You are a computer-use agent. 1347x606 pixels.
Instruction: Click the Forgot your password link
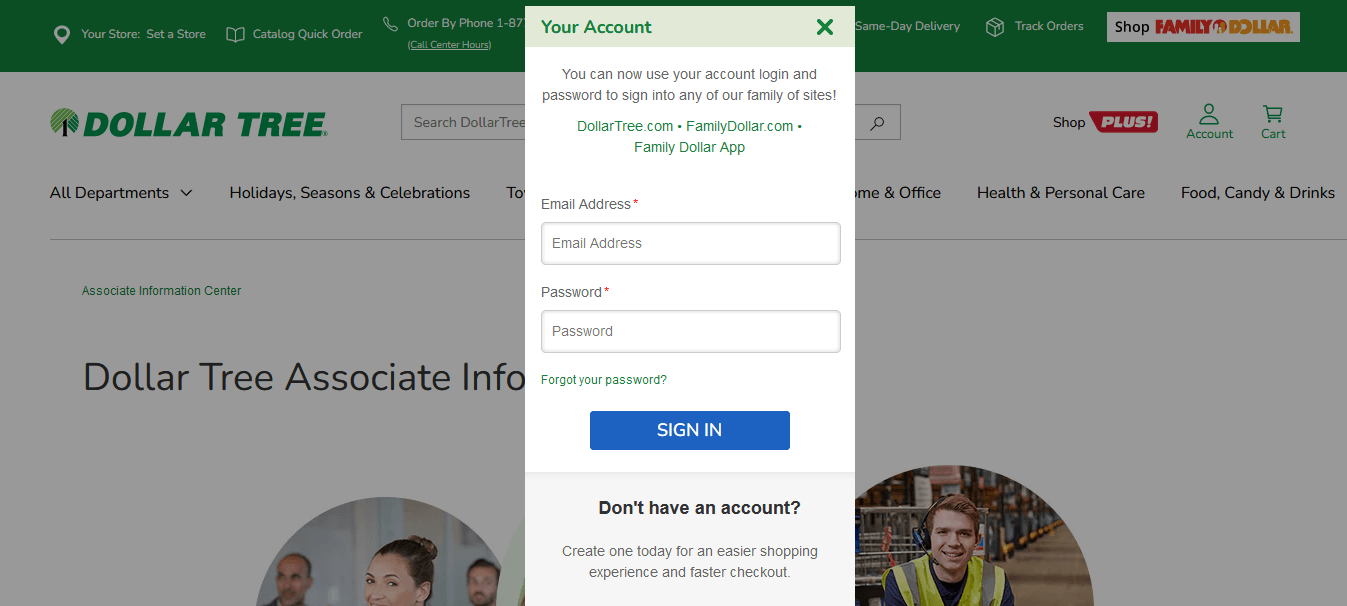603,380
